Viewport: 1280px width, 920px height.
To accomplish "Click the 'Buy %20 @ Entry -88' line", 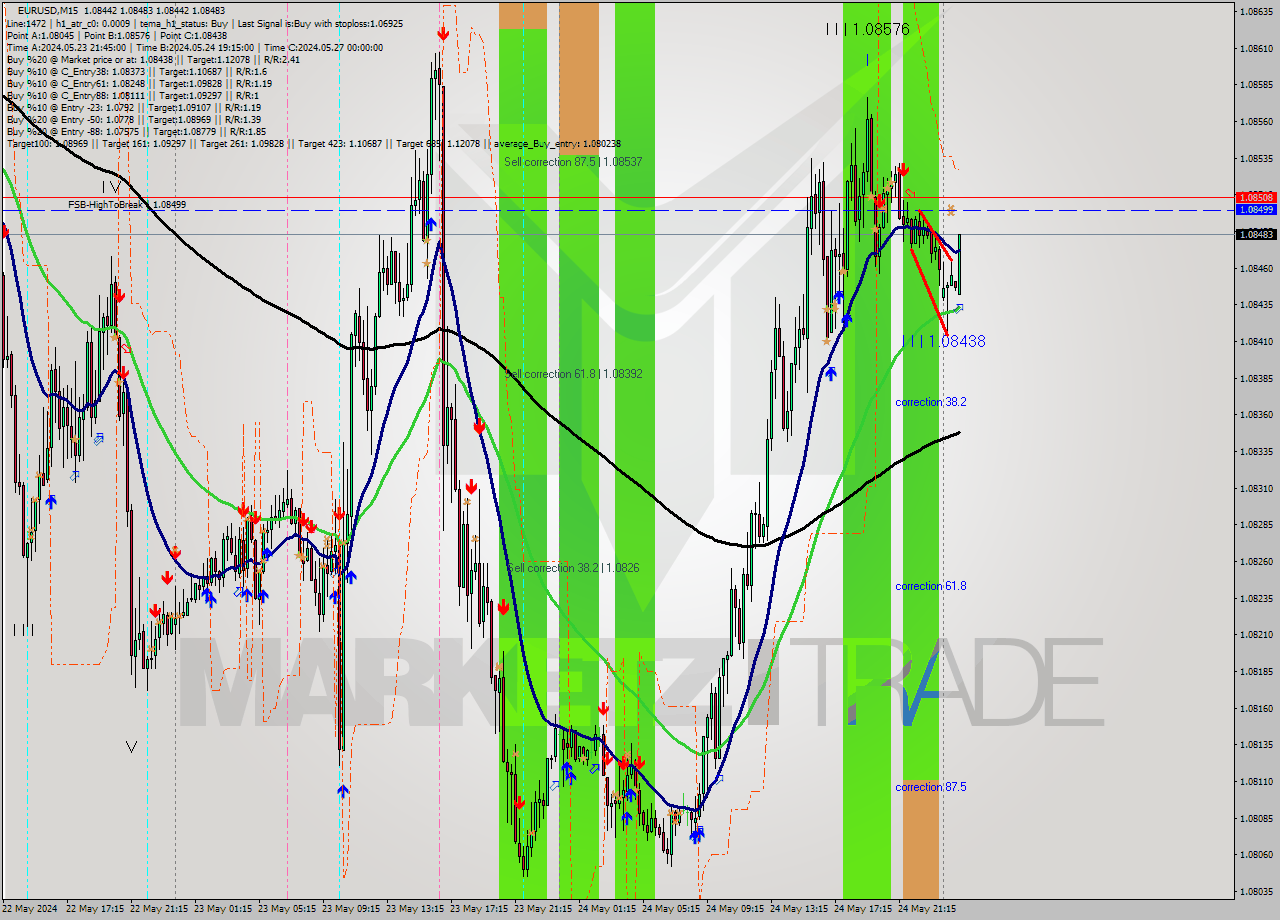I will click(x=136, y=131).
